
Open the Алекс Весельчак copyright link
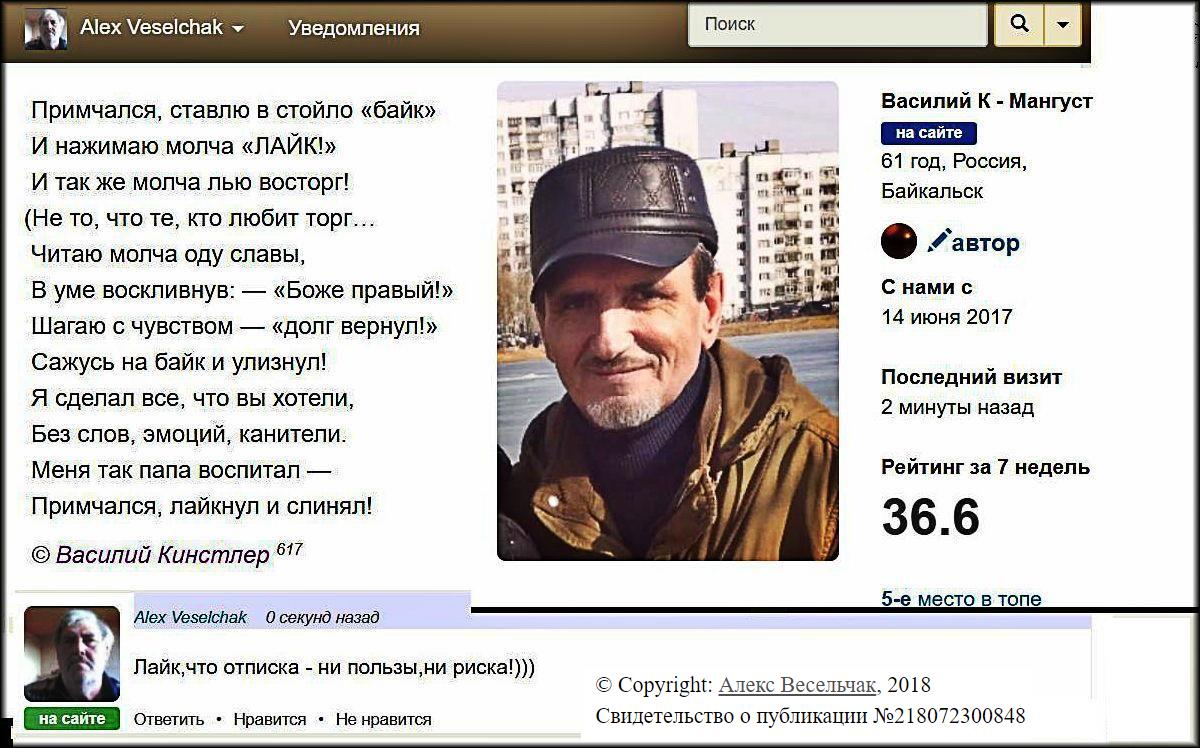click(x=799, y=685)
